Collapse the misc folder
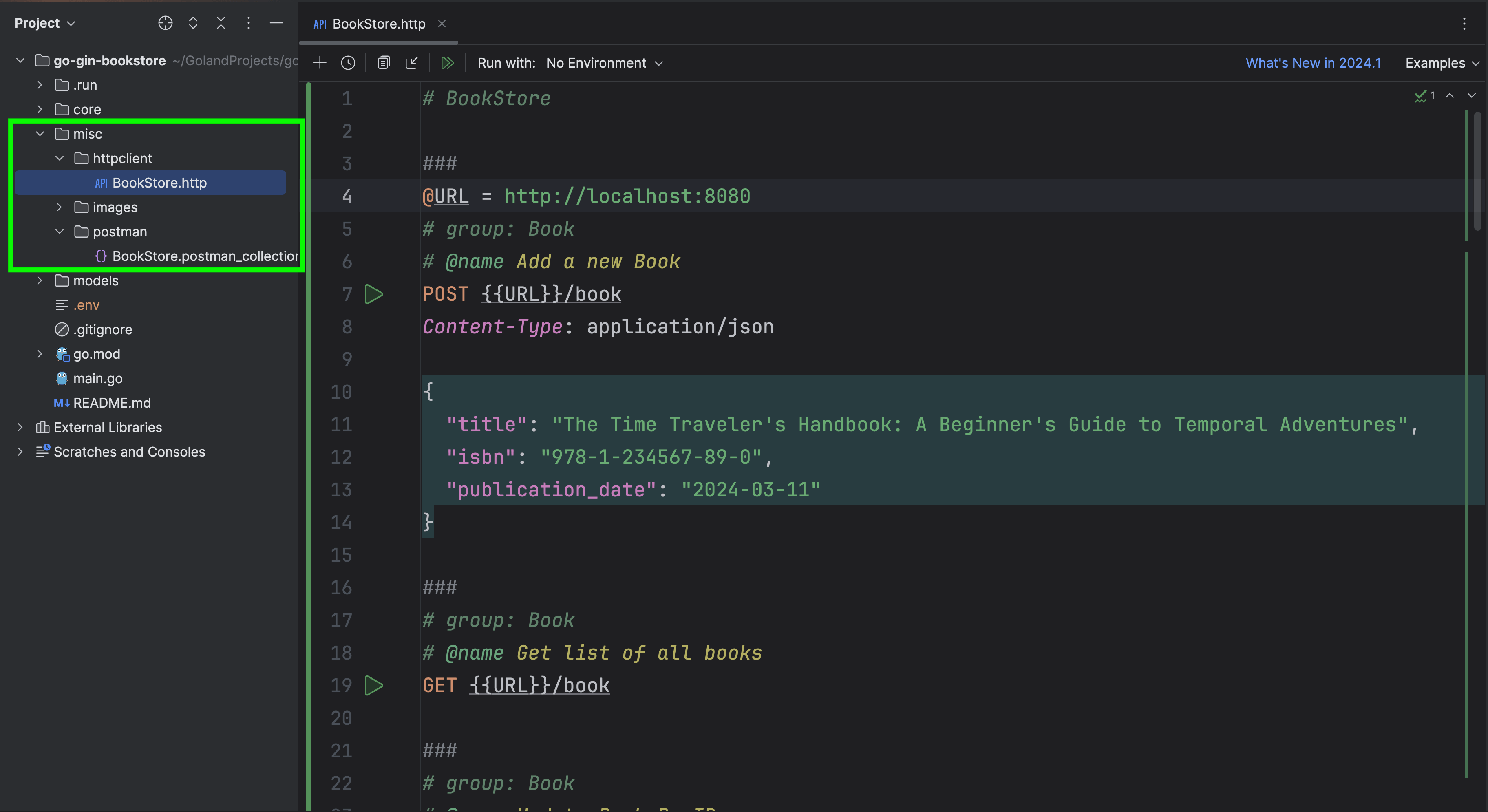 (x=40, y=133)
